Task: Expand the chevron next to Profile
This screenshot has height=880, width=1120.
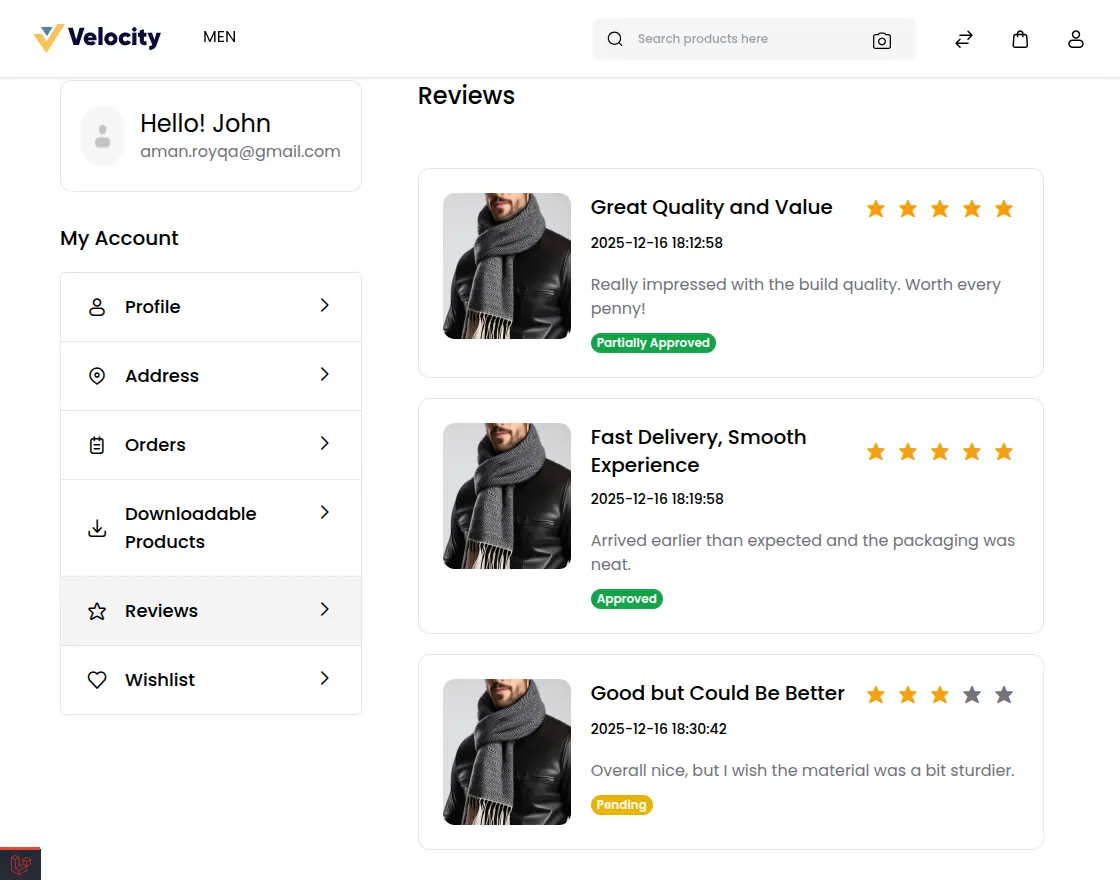Action: coord(324,306)
